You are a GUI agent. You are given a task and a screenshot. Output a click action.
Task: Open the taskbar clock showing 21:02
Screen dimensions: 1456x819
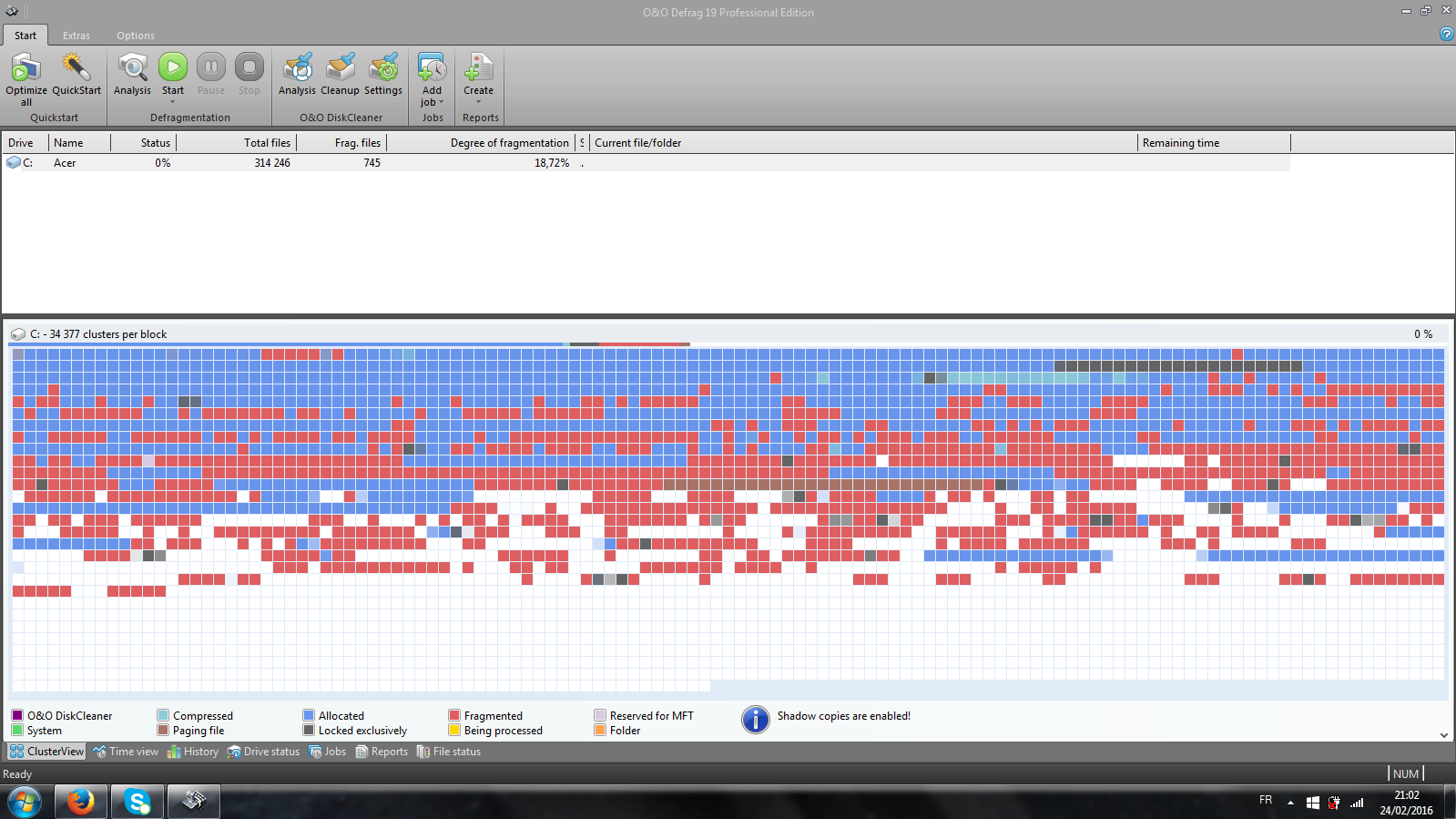click(x=1407, y=803)
